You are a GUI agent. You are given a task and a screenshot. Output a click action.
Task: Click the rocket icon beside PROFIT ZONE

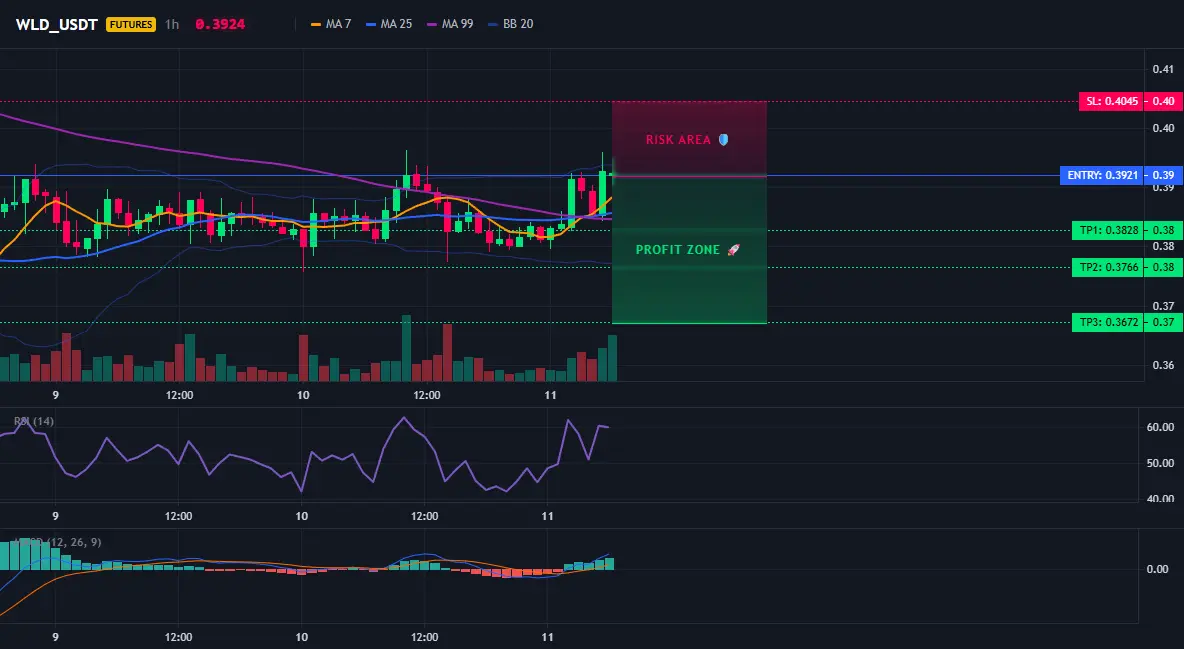click(x=733, y=249)
